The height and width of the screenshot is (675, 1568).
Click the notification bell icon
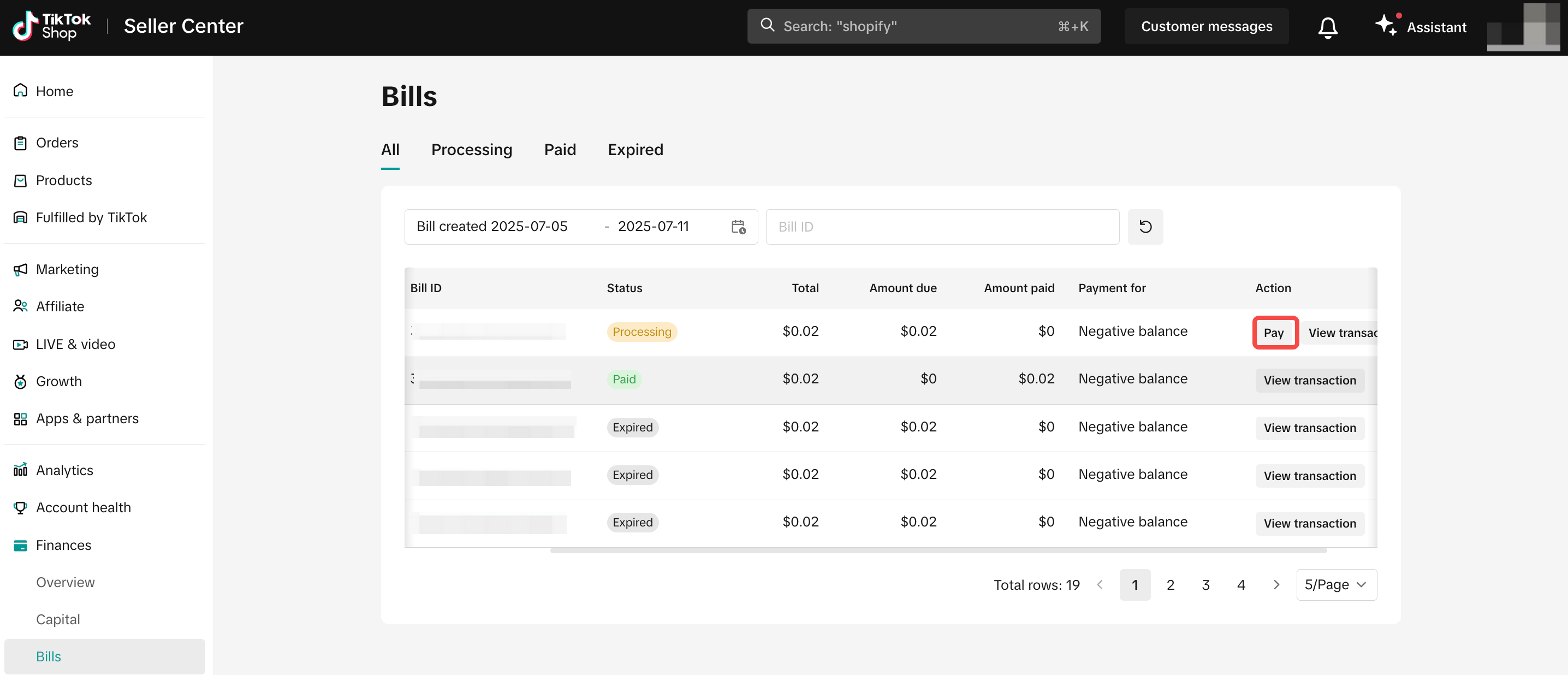coord(1327,27)
